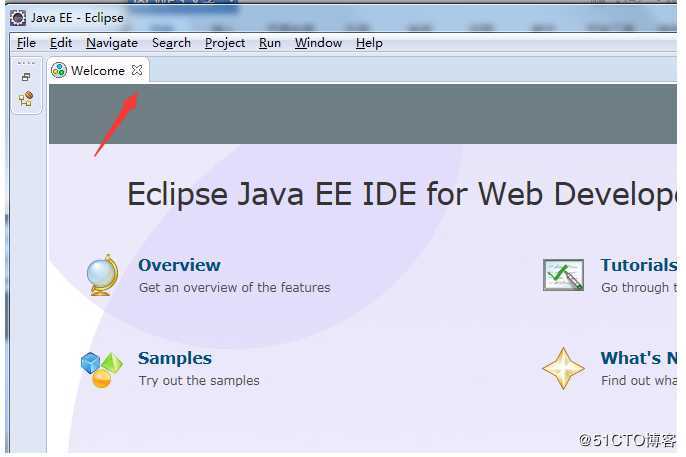Open the Run menu

270,43
